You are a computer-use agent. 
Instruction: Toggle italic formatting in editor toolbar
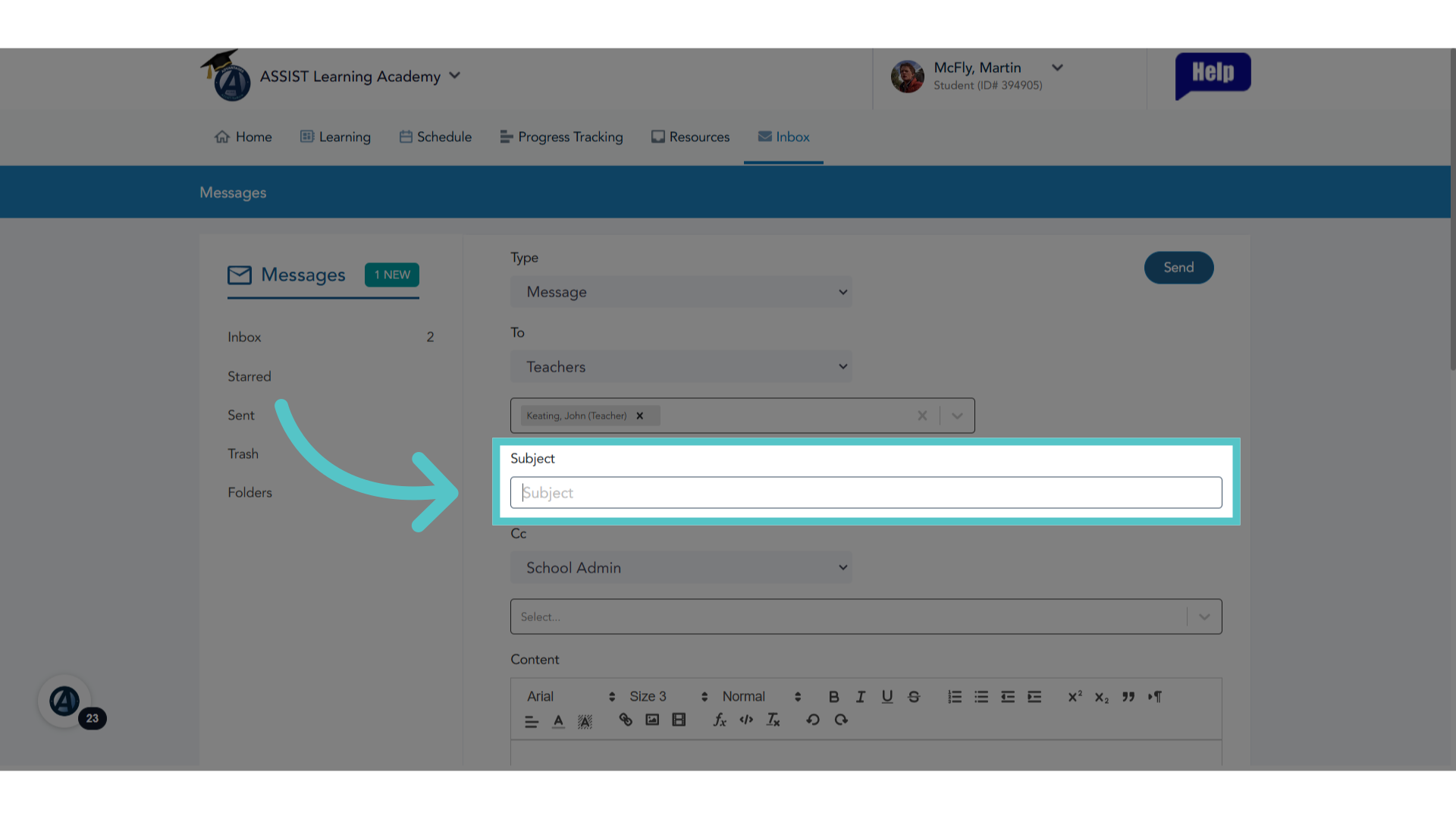pos(860,696)
